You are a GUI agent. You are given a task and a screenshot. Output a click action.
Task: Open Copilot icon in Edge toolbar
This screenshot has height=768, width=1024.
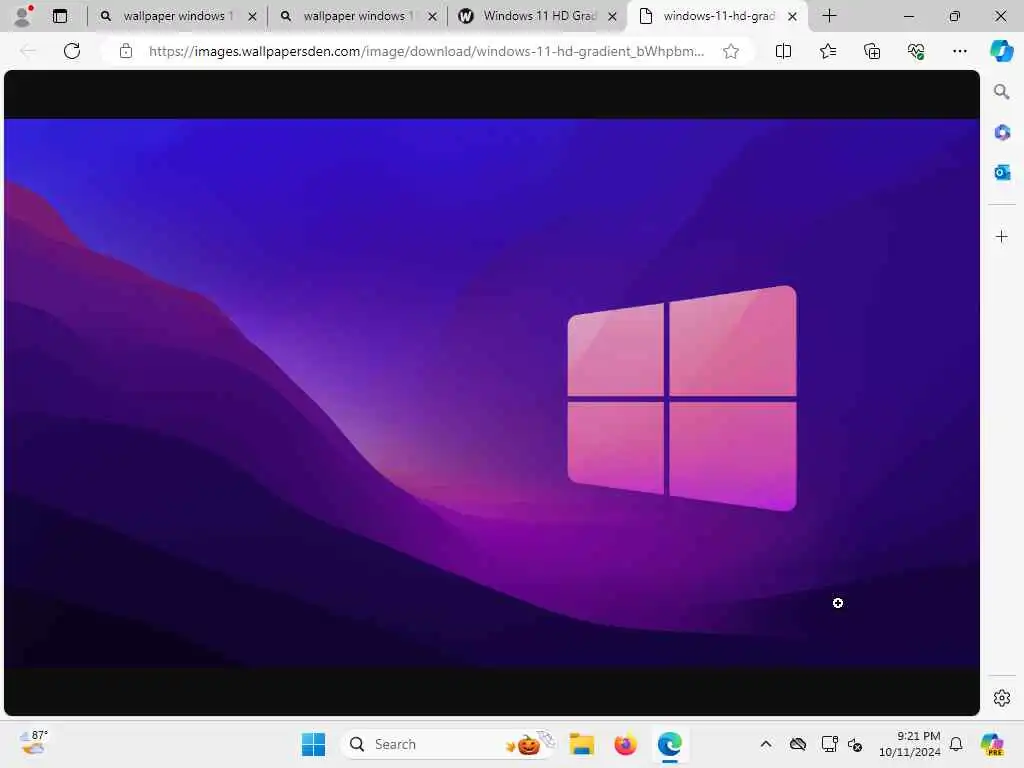point(1001,51)
